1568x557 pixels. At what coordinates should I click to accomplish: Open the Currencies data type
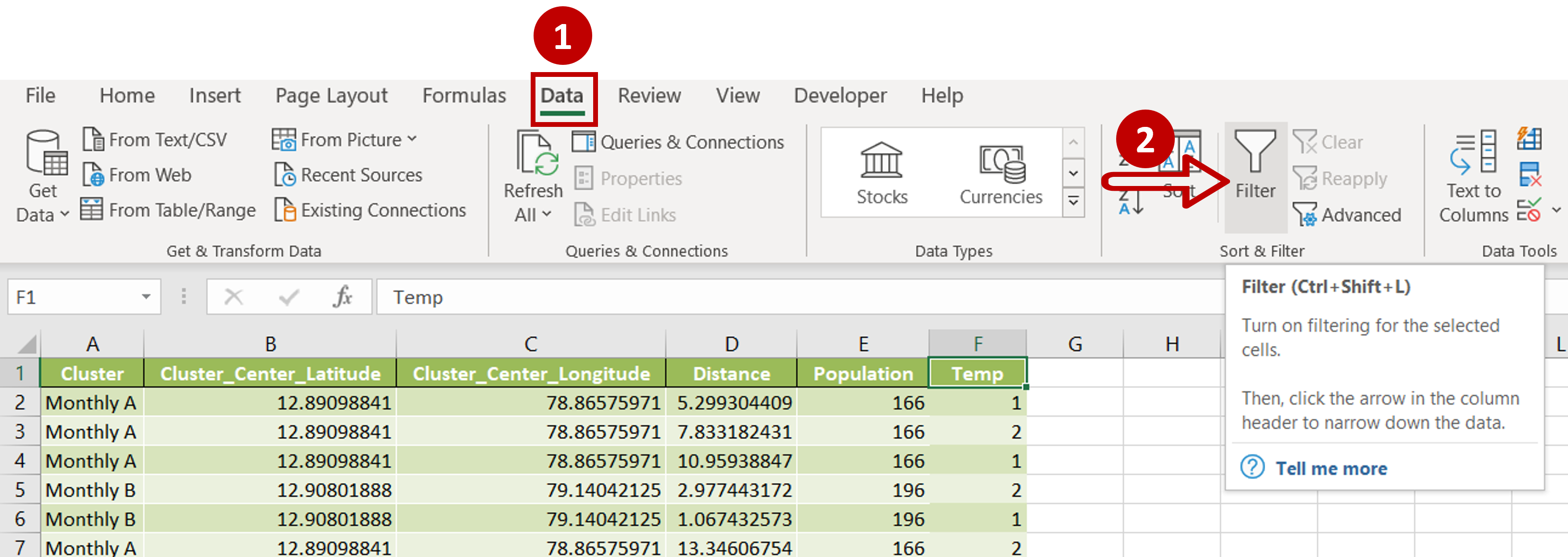coord(1000,173)
